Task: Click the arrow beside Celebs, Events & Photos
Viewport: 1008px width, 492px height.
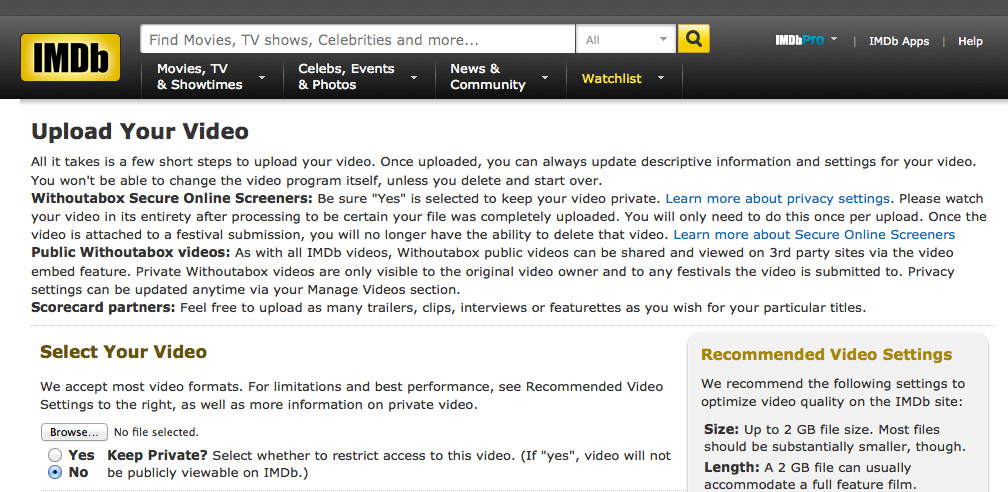Action: 414,78
